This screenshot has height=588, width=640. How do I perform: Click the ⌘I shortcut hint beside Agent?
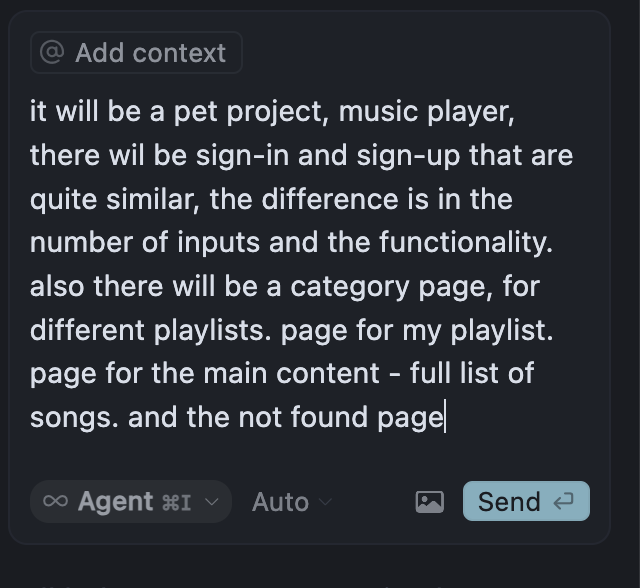(x=176, y=502)
